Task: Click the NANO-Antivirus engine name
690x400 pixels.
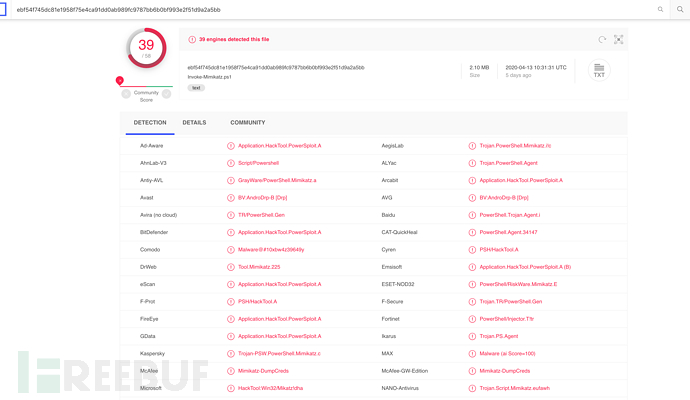Action: 400,388
